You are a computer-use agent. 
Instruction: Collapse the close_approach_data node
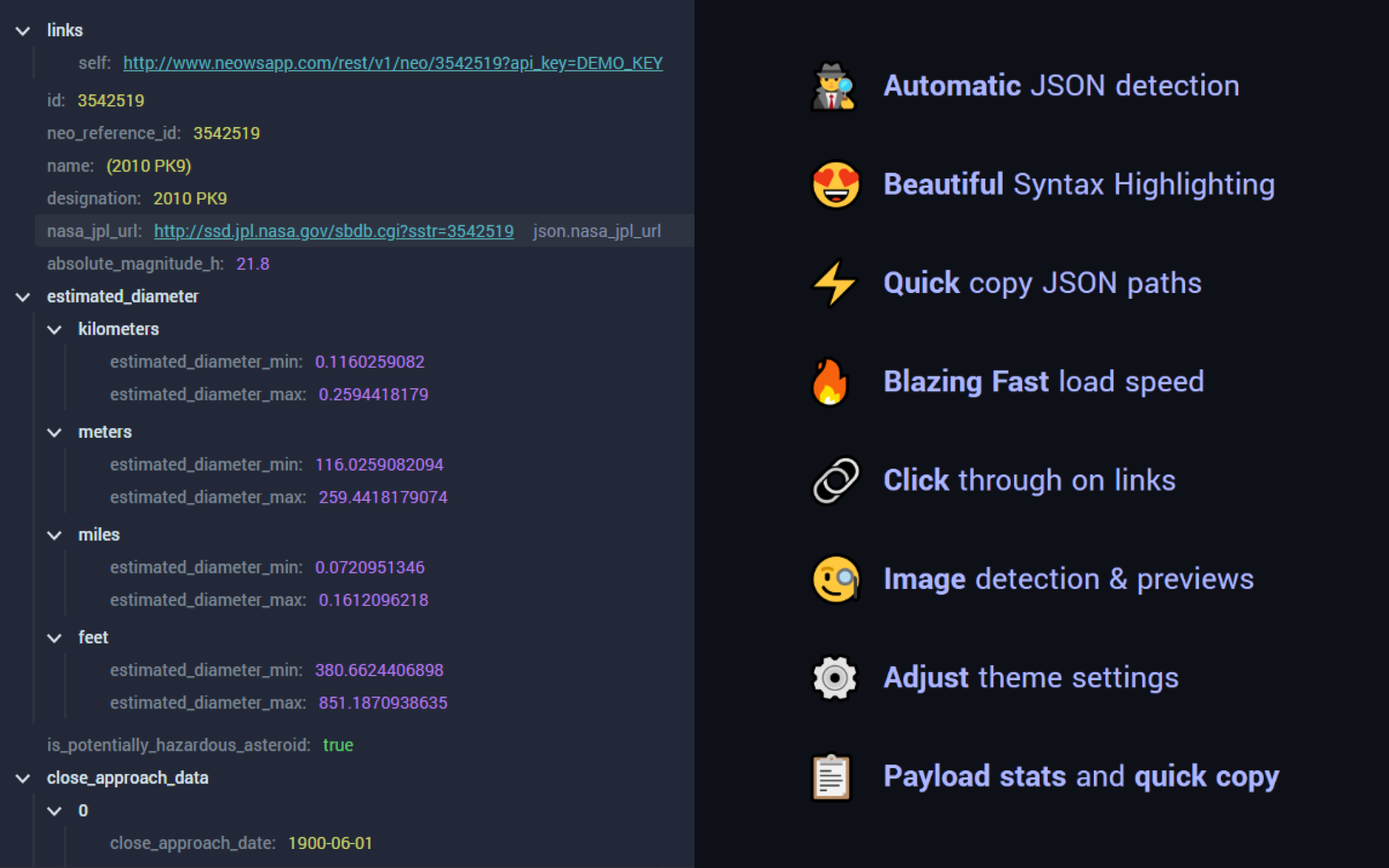(x=22, y=778)
